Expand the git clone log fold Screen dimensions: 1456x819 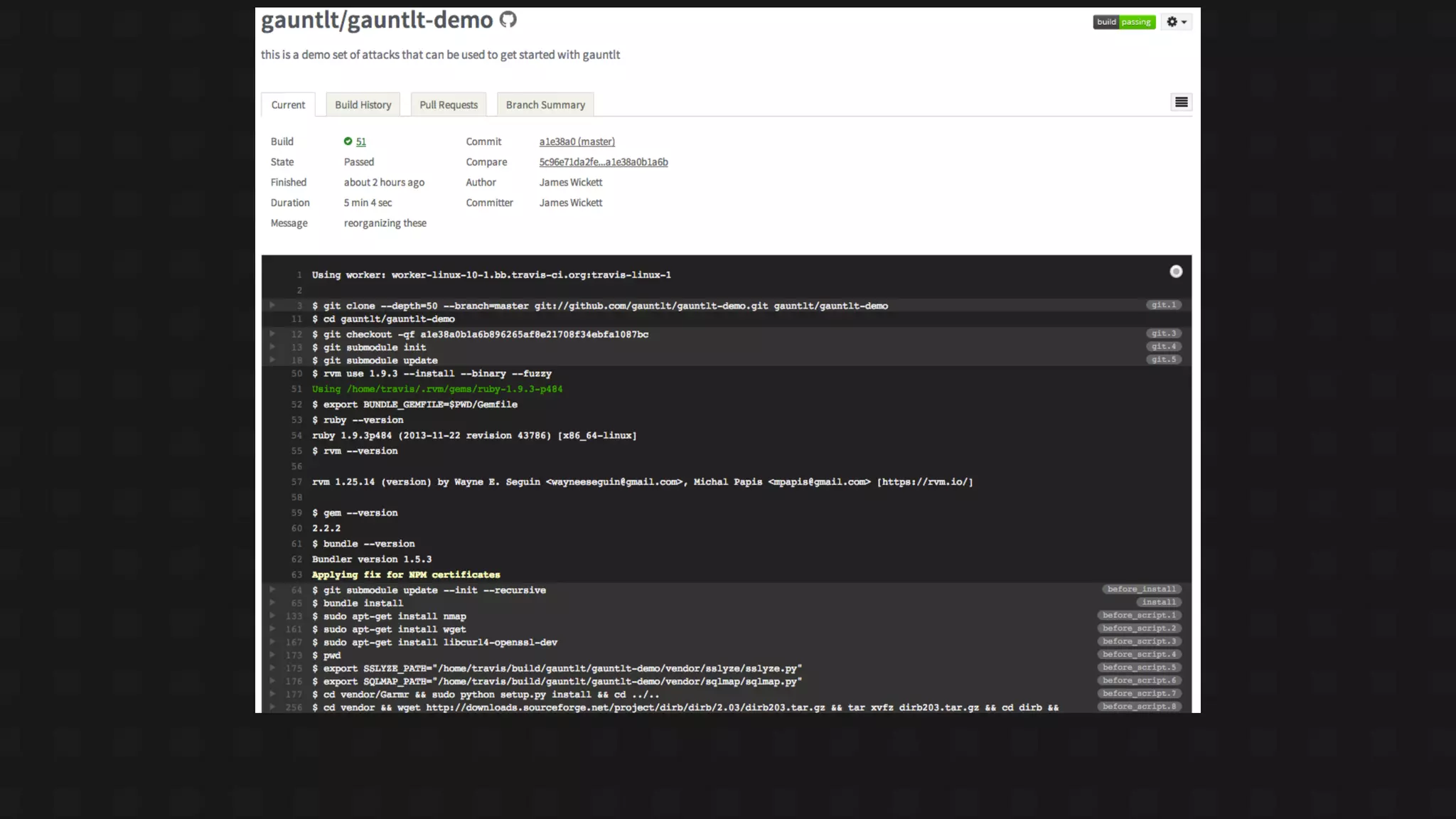click(x=272, y=305)
